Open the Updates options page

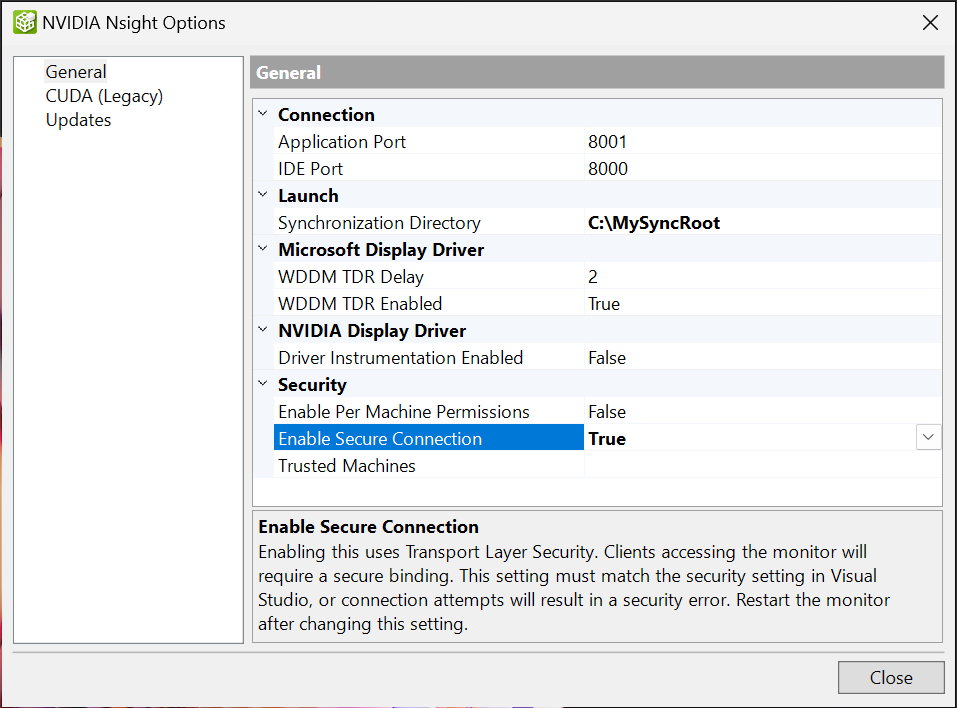coord(78,120)
